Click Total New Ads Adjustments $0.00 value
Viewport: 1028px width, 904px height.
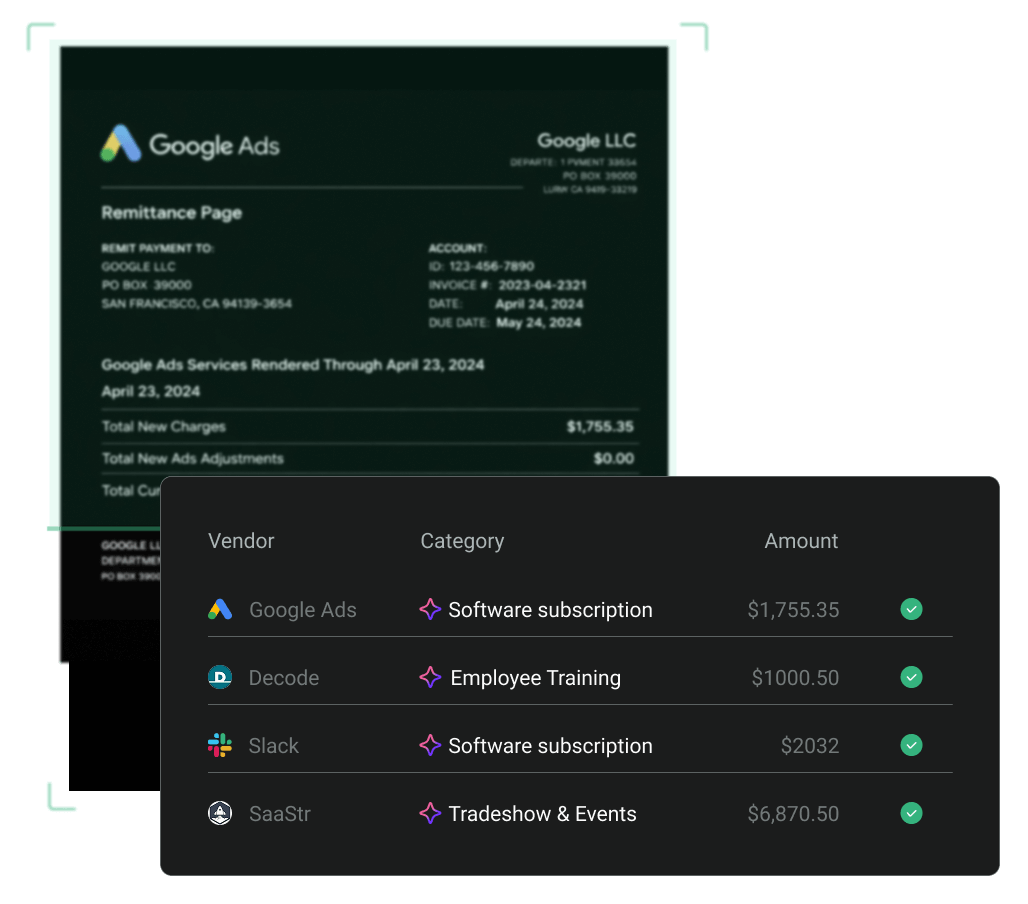(614, 458)
